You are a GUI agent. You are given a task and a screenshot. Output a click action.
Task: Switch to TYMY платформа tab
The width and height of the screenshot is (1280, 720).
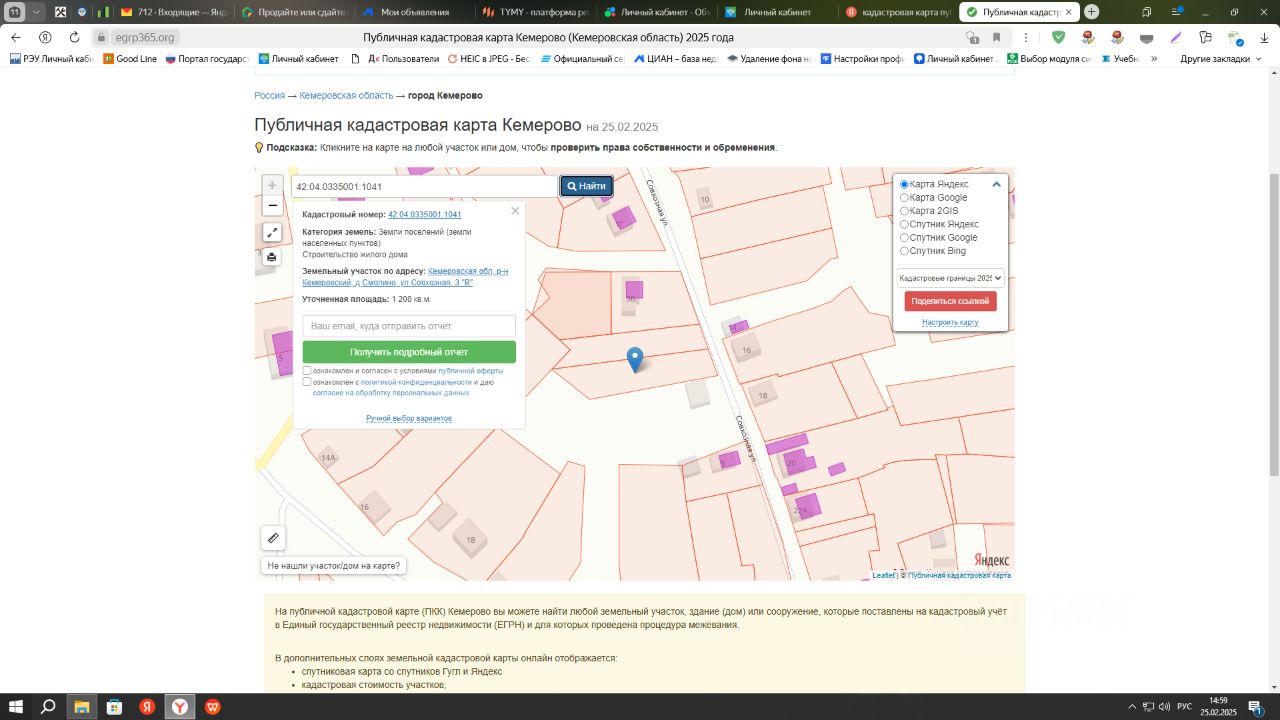tap(538, 12)
